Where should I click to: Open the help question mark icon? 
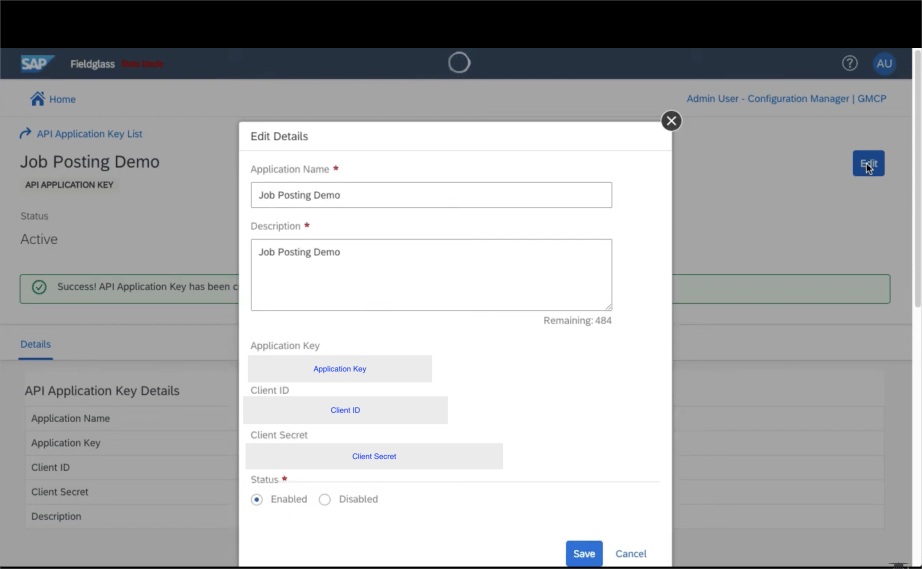pos(849,63)
